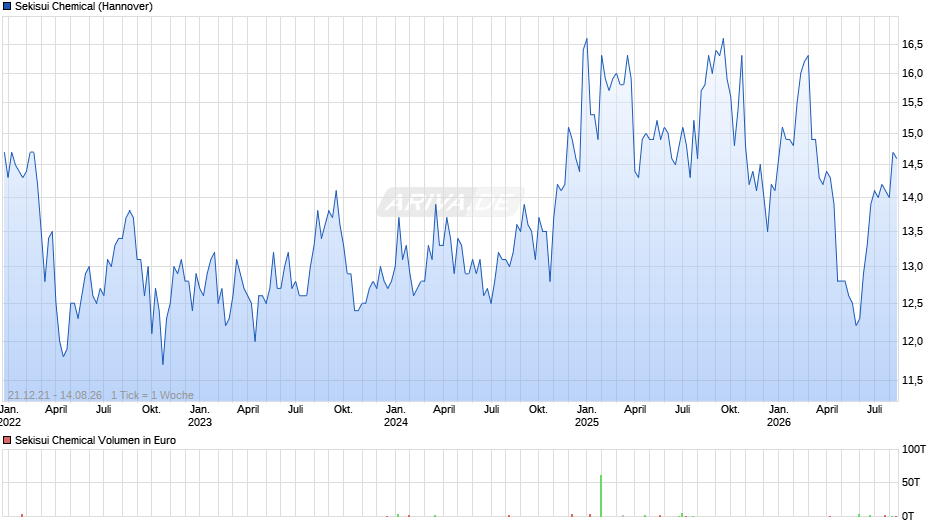Image resolution: width=940 pixels, height=526 pixels.
Task: Click the 14,5 price axis label
Action: 912,164
